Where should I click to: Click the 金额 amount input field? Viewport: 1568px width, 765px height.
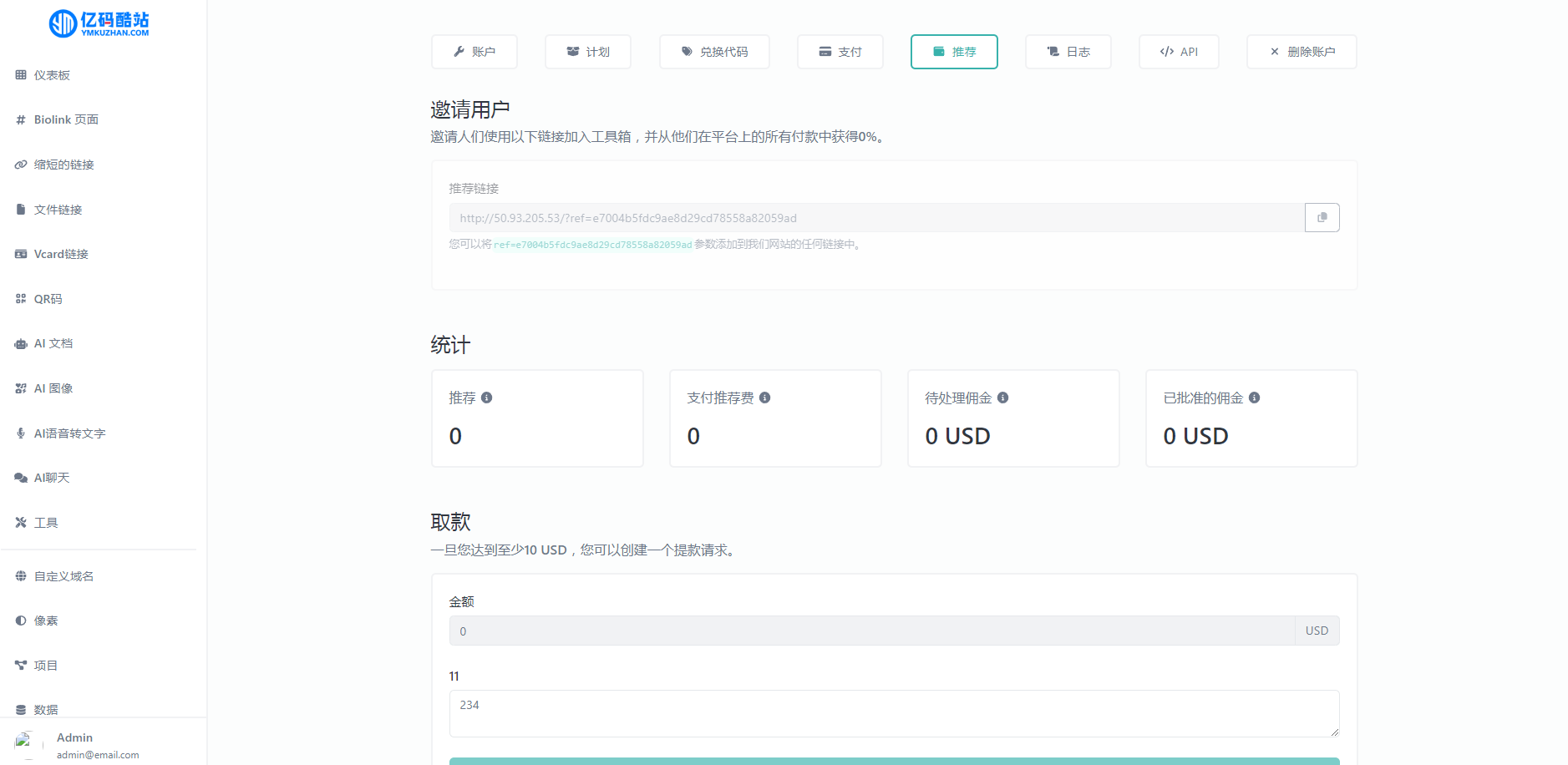pyautogui.click(x=871, y=631)
